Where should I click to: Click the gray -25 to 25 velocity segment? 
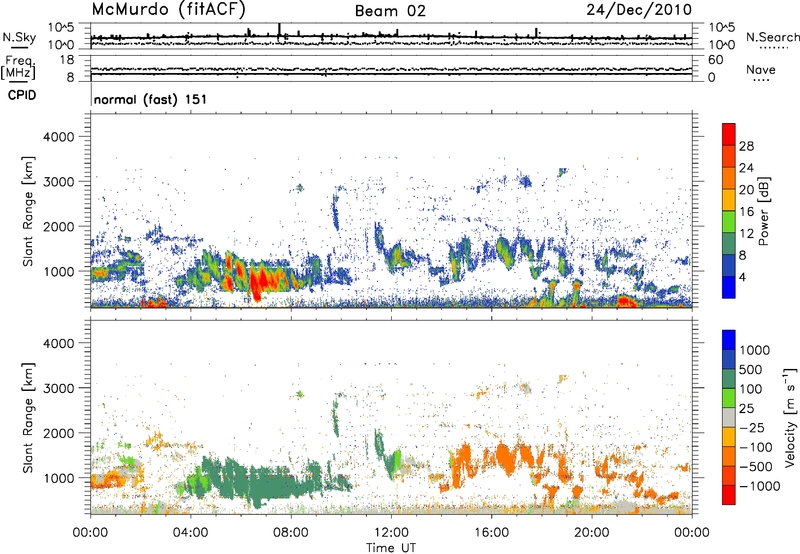[x=729, y=417]
